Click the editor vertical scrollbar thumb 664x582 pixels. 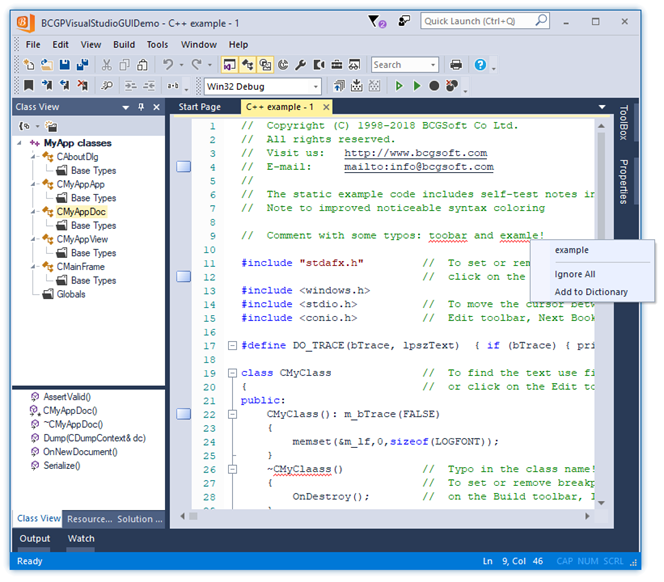point(601,184)
